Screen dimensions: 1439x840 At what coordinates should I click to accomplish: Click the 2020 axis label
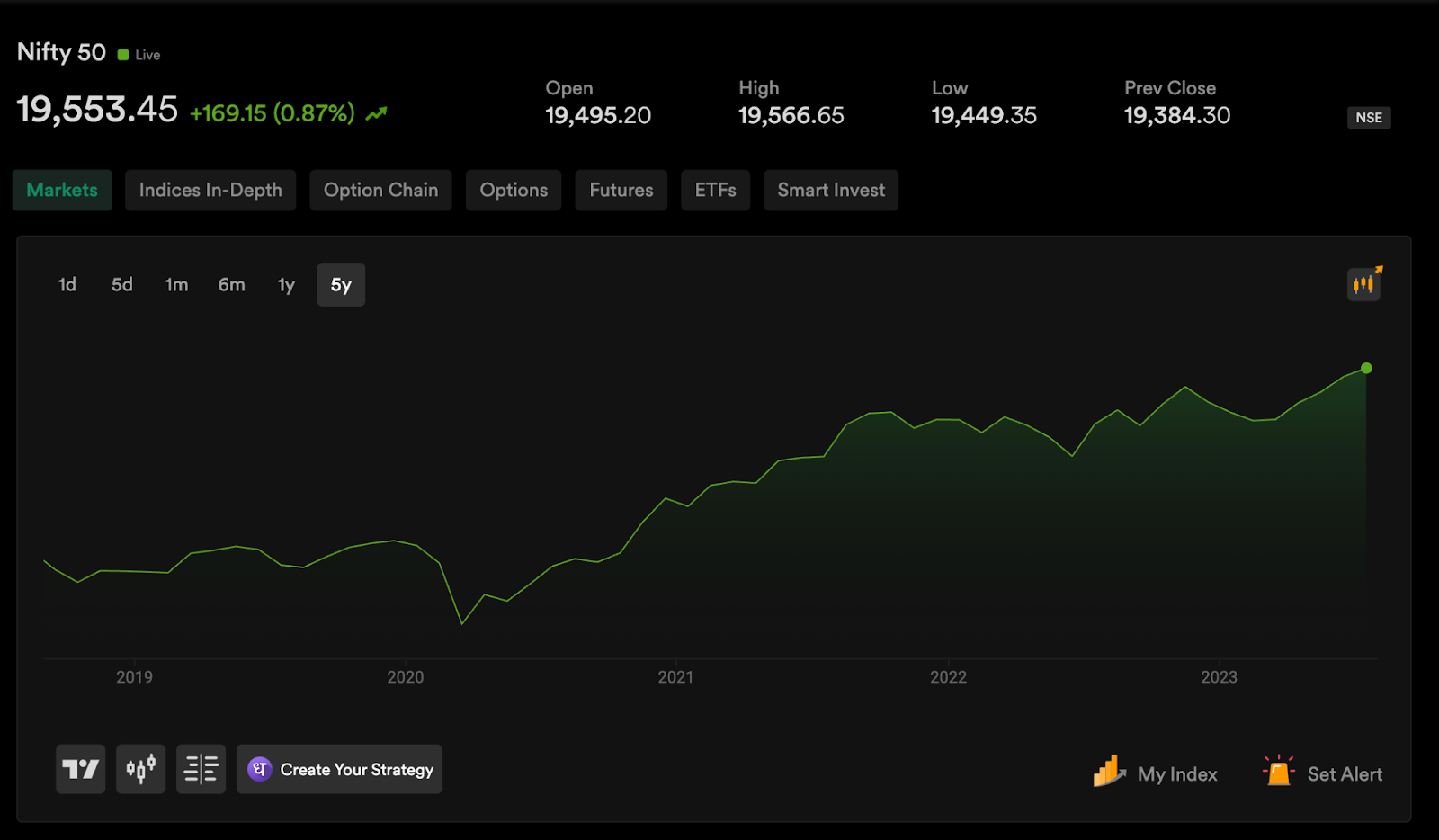click(406, 677)
